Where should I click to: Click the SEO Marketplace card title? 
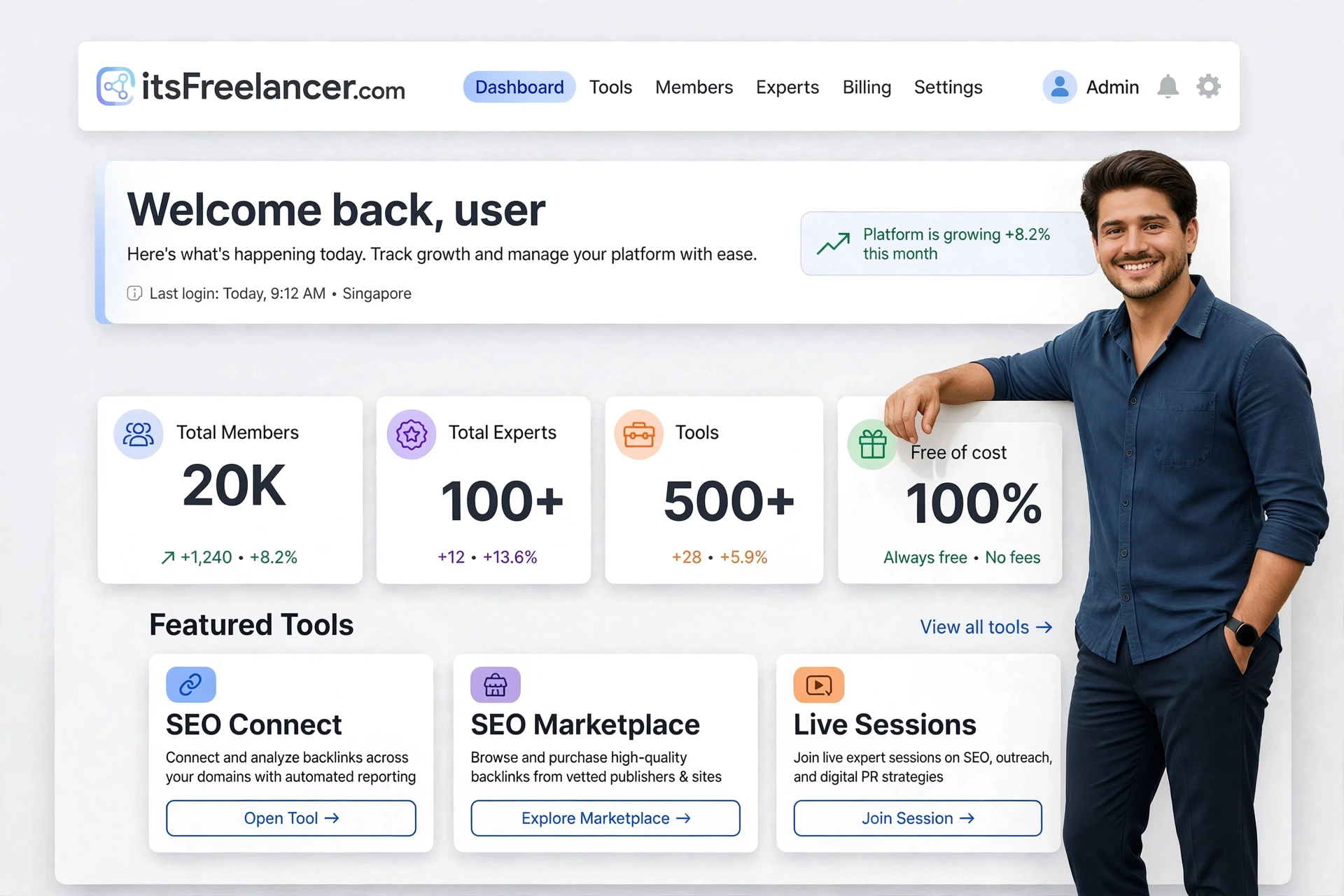point(585,724)
